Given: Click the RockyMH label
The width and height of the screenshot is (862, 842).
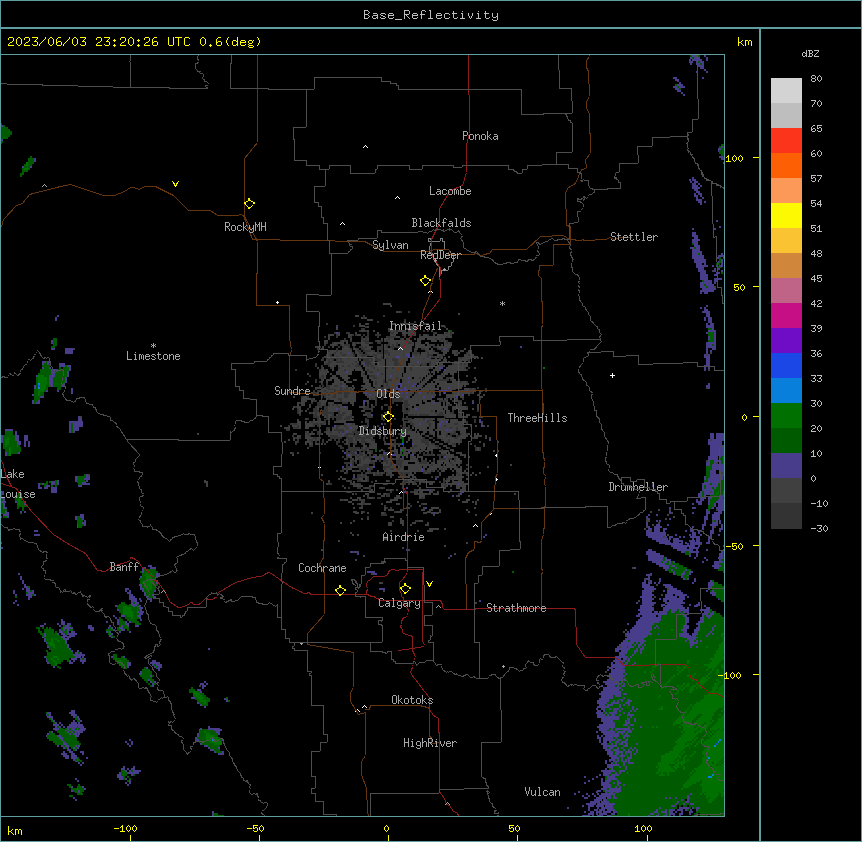Looking at the screenshot, I should click(x=245, y=227).
